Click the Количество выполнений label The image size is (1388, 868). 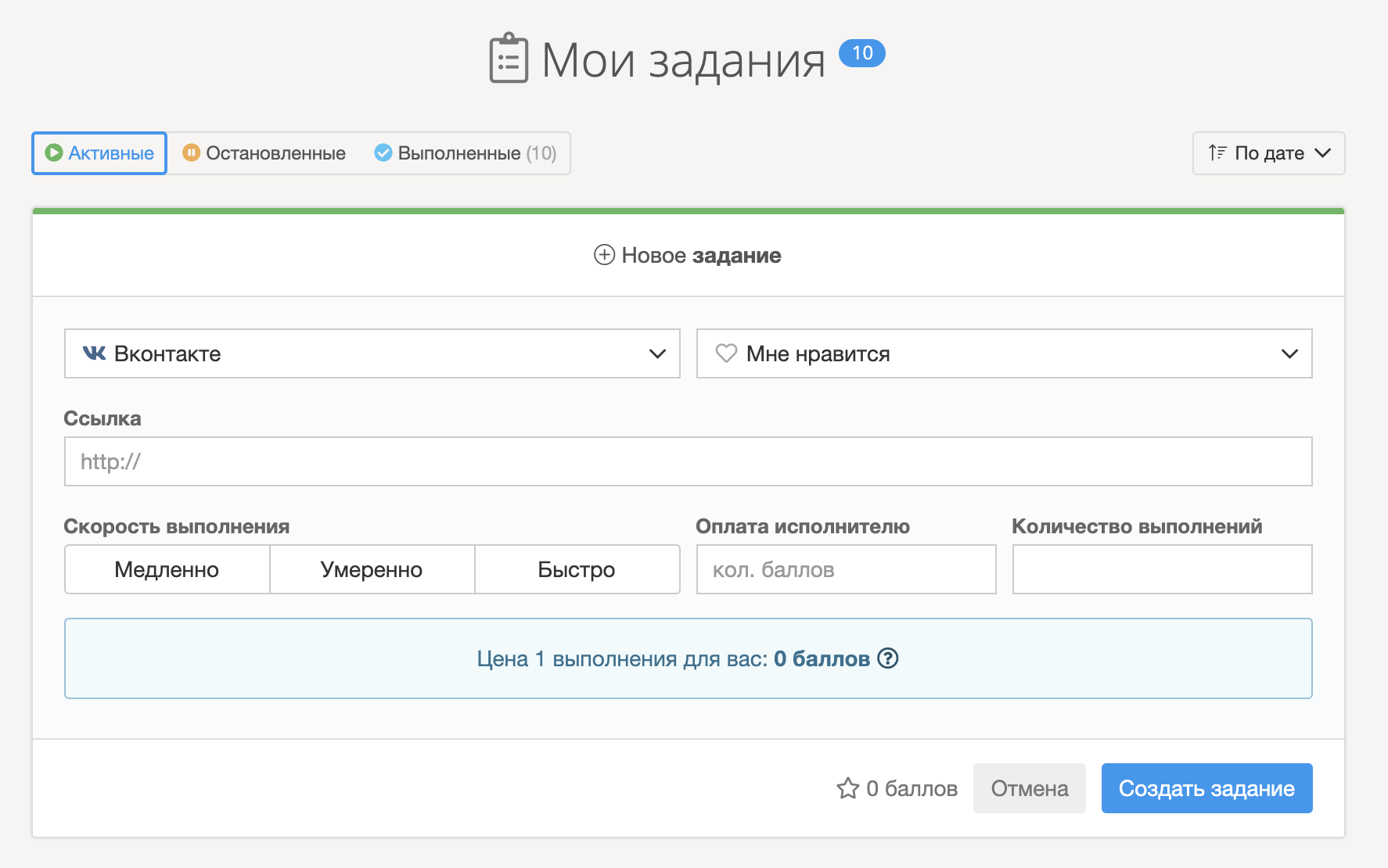pos(1137,526)
